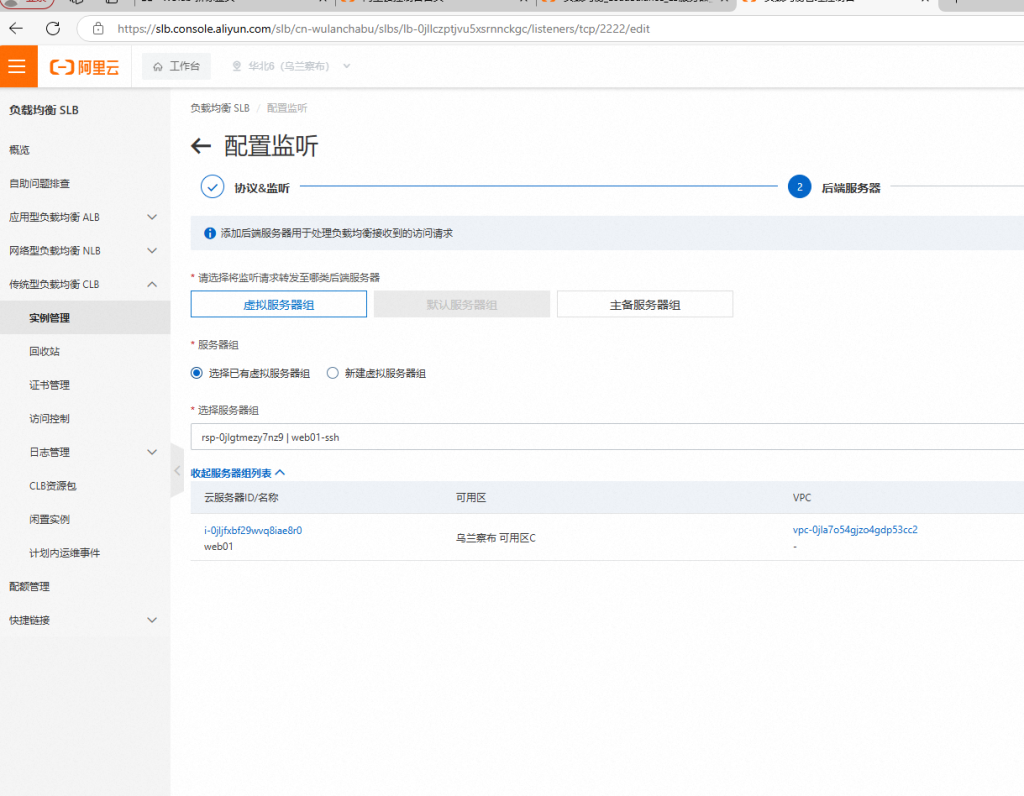Open the 华北6 region dropdown

[x=291, y=67]
